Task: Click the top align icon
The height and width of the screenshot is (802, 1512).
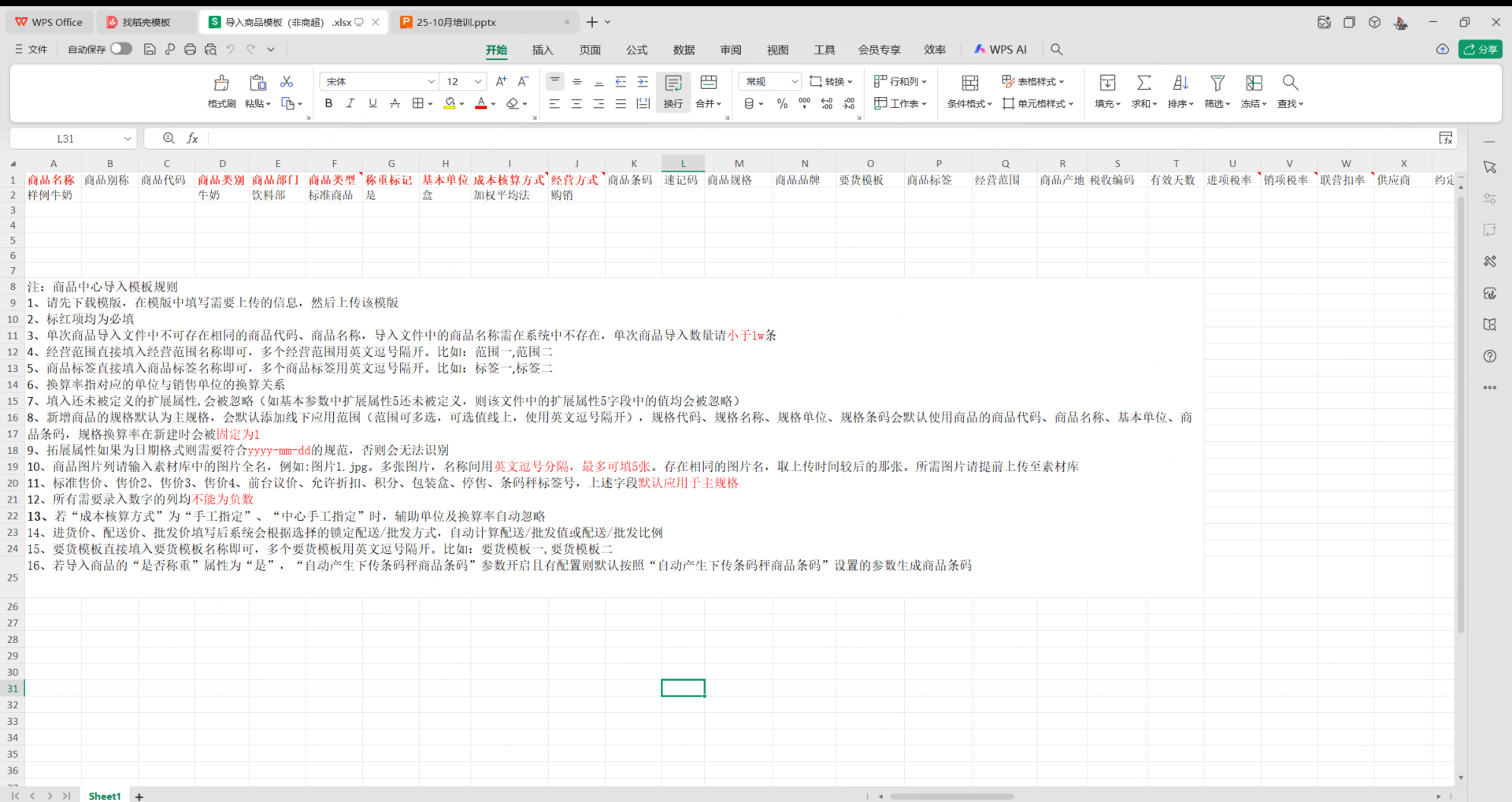Action: (x=554, y=81)
